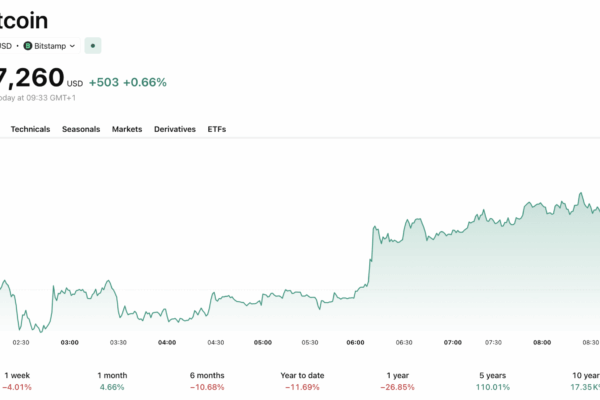Image resolution: width=600 pixels, height=400 pixels.
Task: Click the +503 +0.66% price change
Action: coord(128,82)
